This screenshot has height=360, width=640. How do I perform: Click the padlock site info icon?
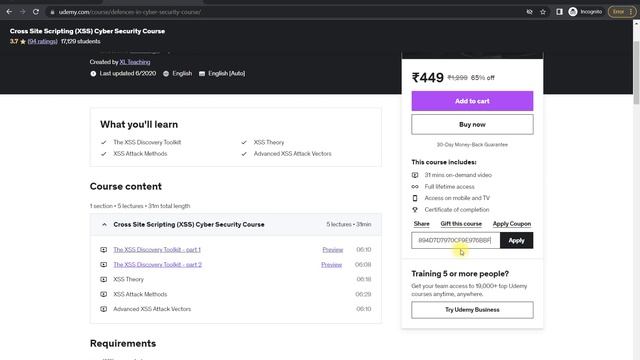[52, 12]
